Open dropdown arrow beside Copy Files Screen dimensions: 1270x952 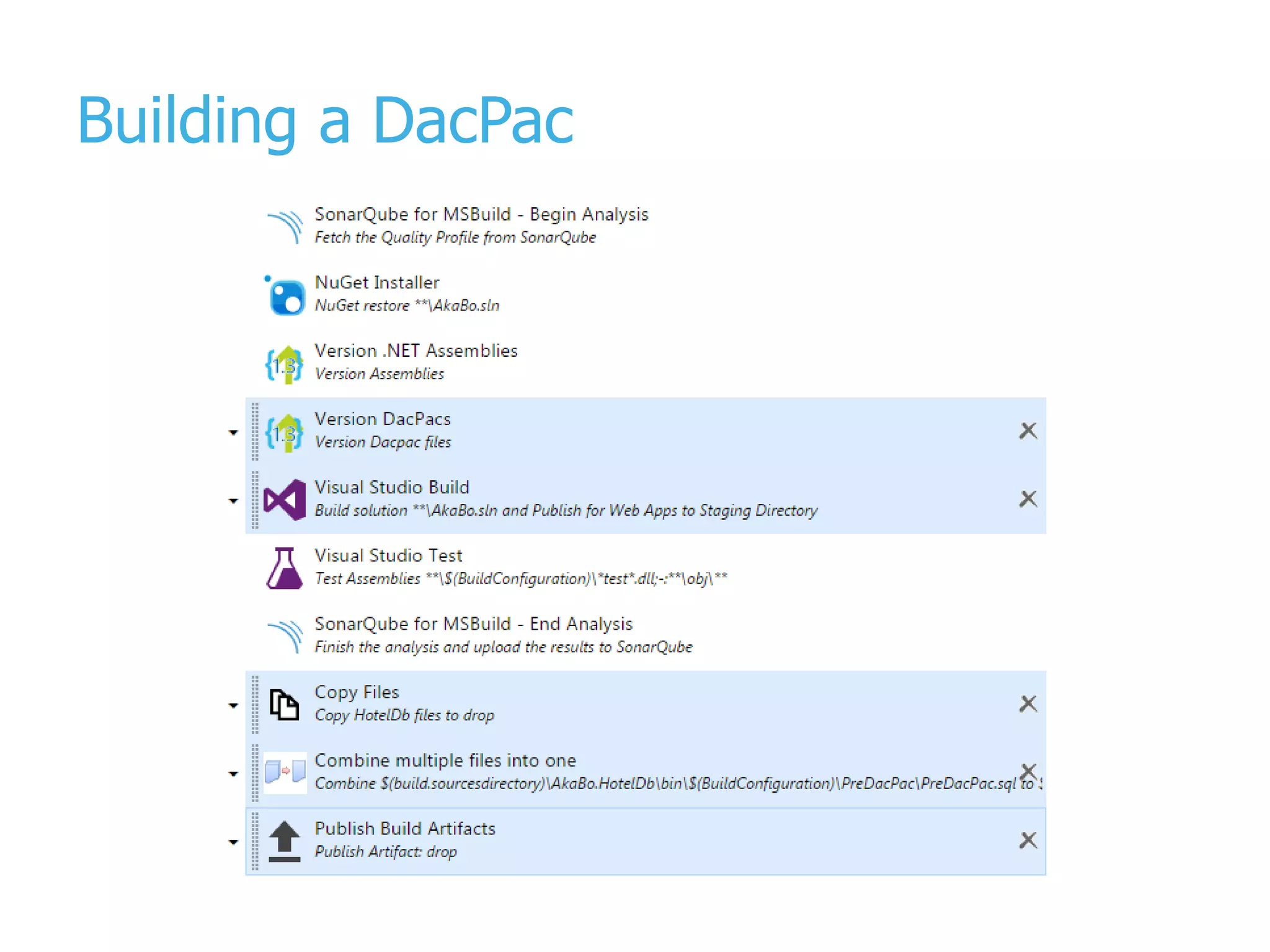pyautogui.click(x=233, y=705)
